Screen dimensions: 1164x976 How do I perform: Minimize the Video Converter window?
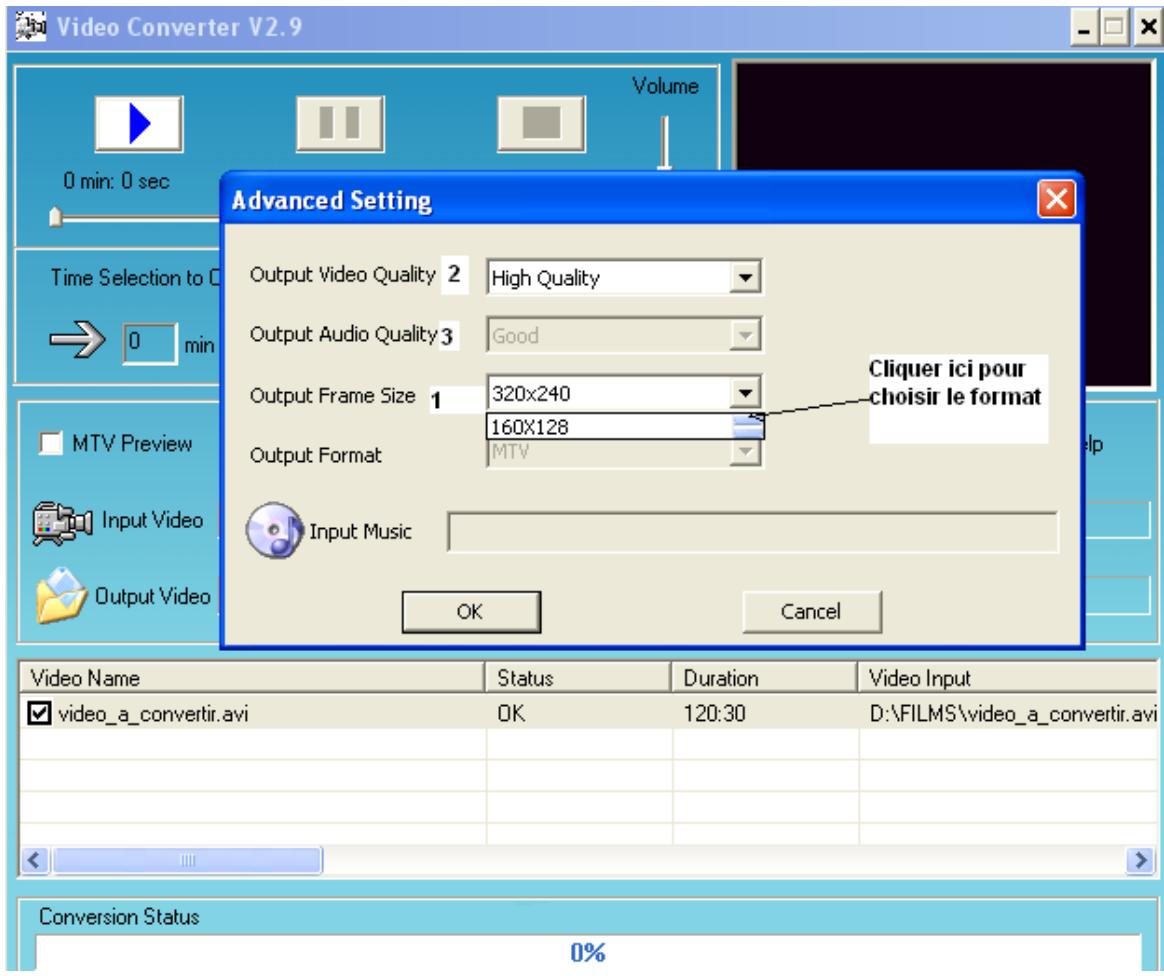1084,27
